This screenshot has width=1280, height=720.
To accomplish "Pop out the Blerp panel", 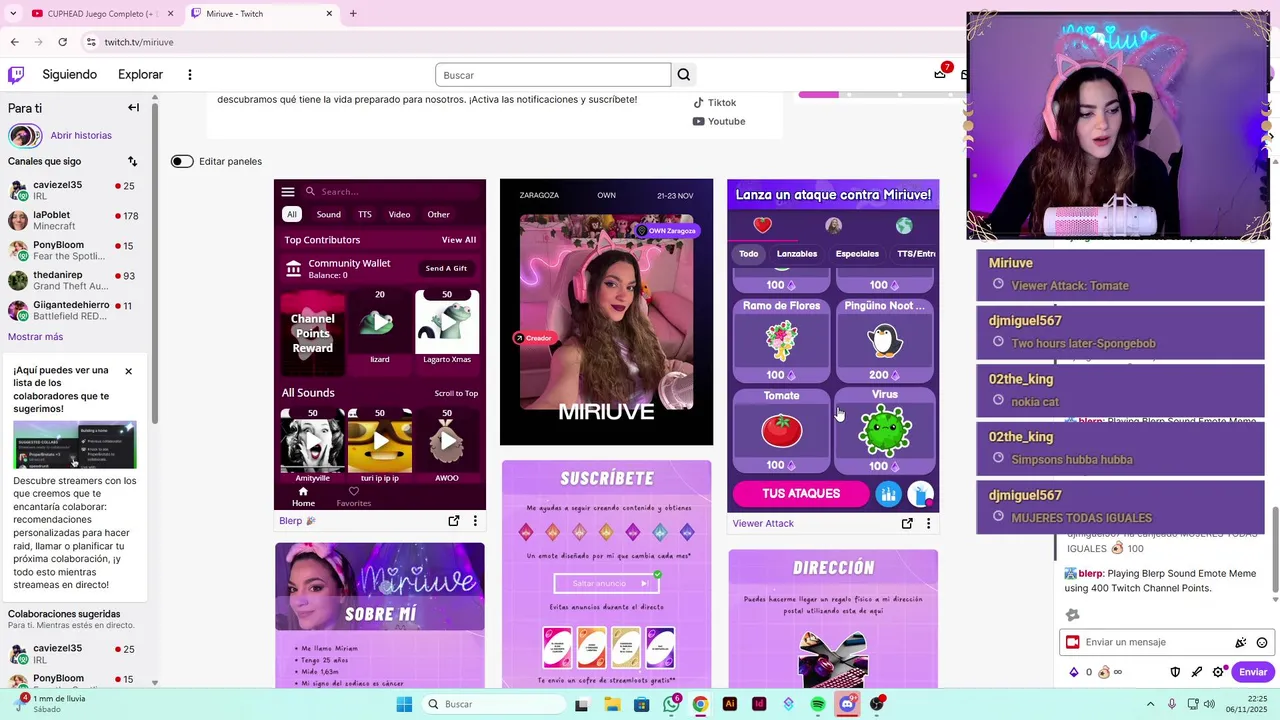I will pos(454,521).
